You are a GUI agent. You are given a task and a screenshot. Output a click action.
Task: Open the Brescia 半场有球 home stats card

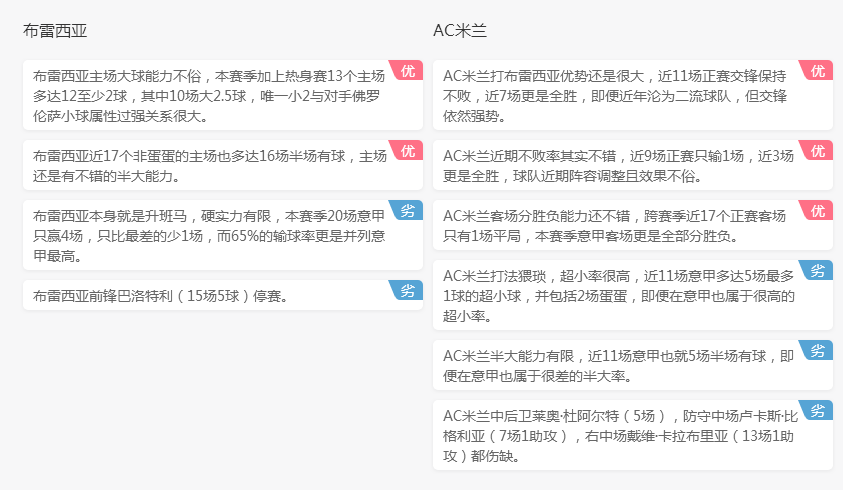pos(223,165)
